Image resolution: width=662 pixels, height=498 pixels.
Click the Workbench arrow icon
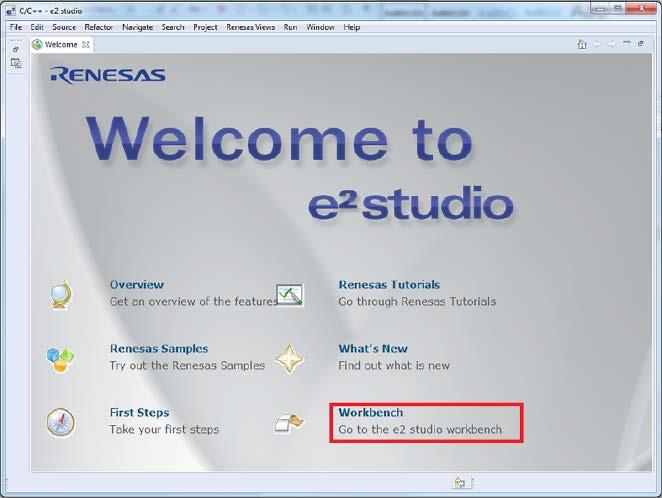coord(289,423)
